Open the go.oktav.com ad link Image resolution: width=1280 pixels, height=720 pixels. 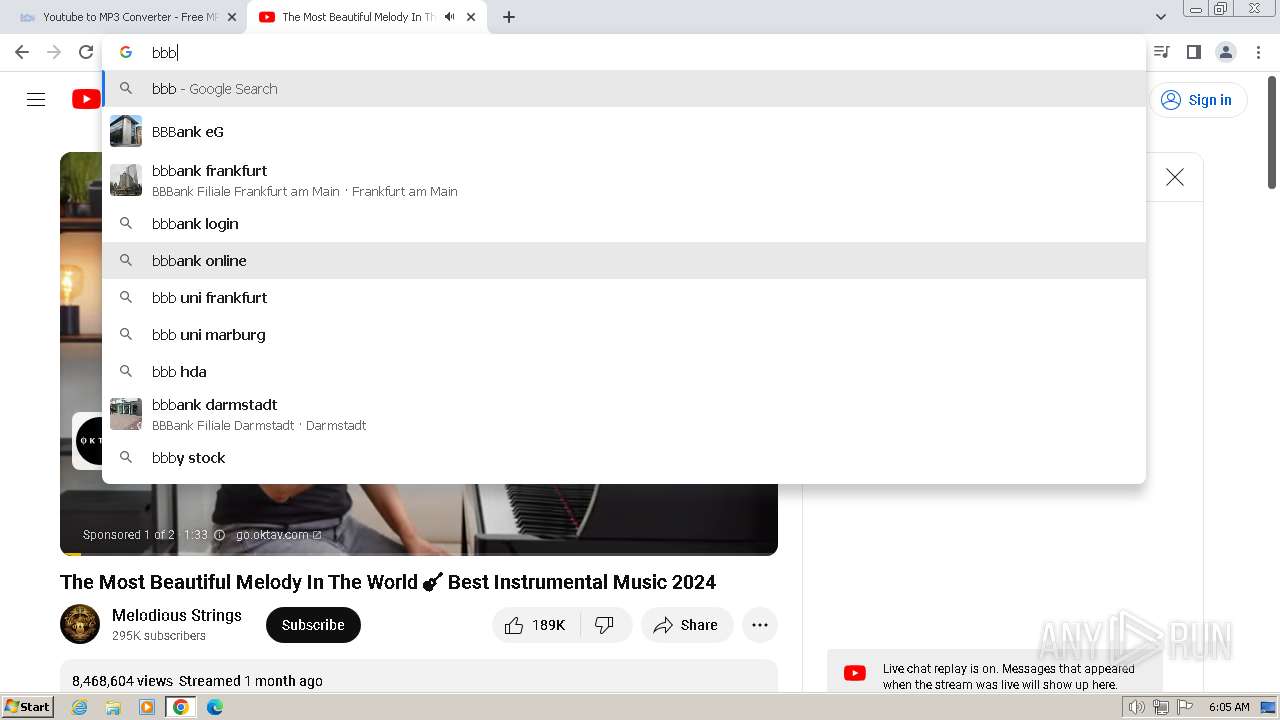[278, 535]
